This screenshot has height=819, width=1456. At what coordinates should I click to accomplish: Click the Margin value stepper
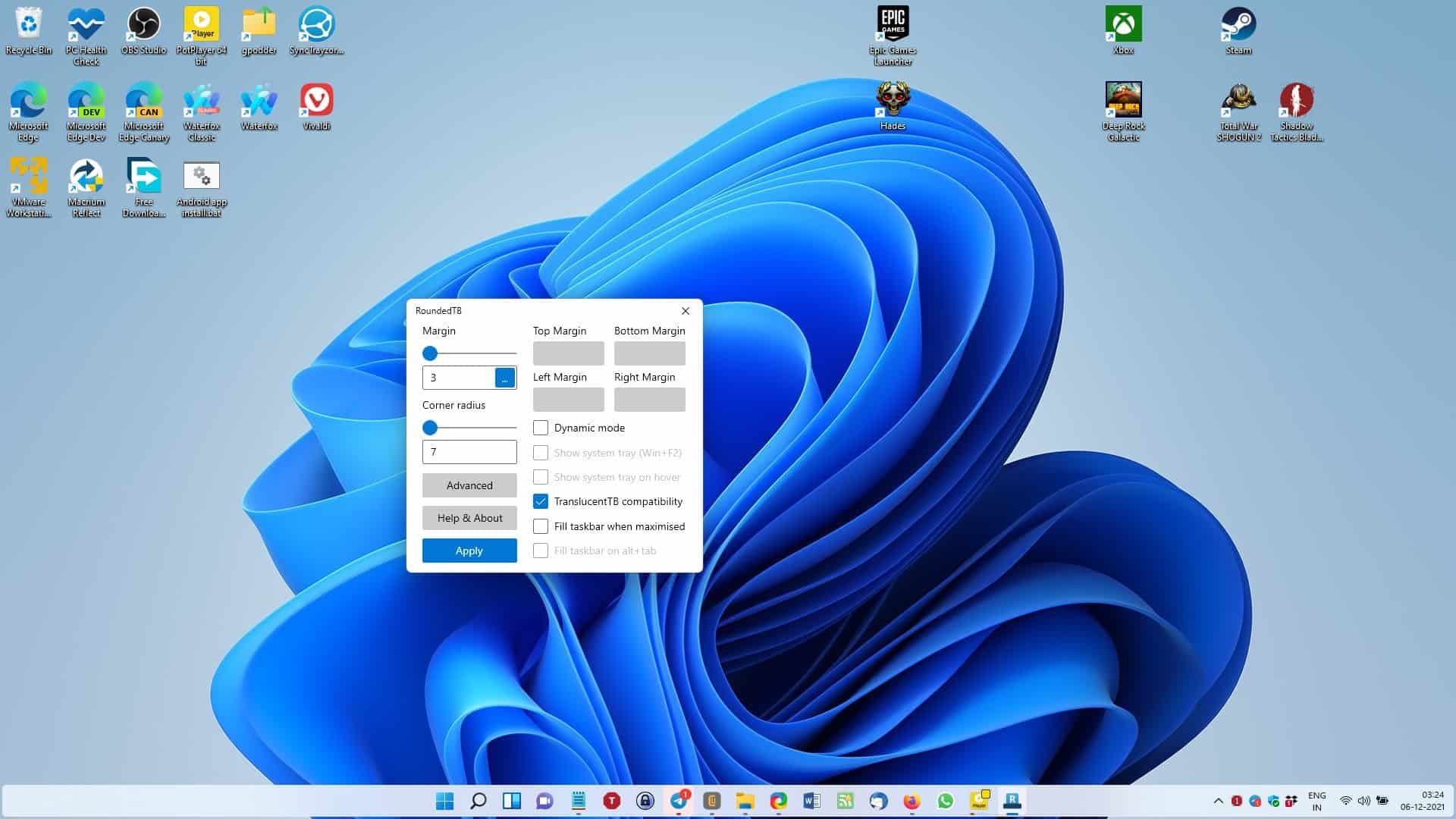pyautogui.click(x=505, y=378)
